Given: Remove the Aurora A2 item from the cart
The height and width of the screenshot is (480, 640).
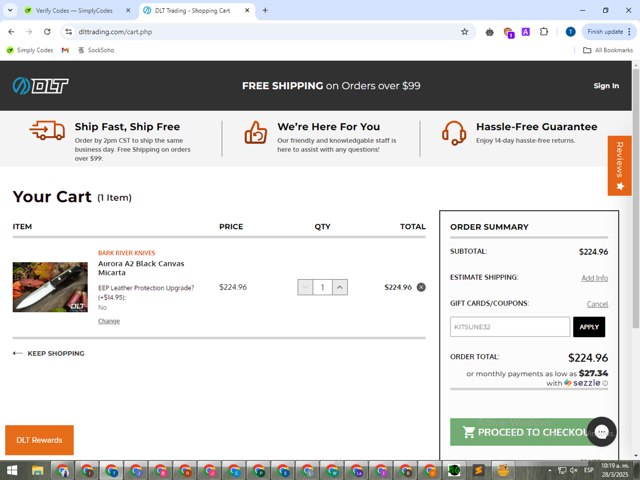Looking at the screenshot, I should (421, 287).
